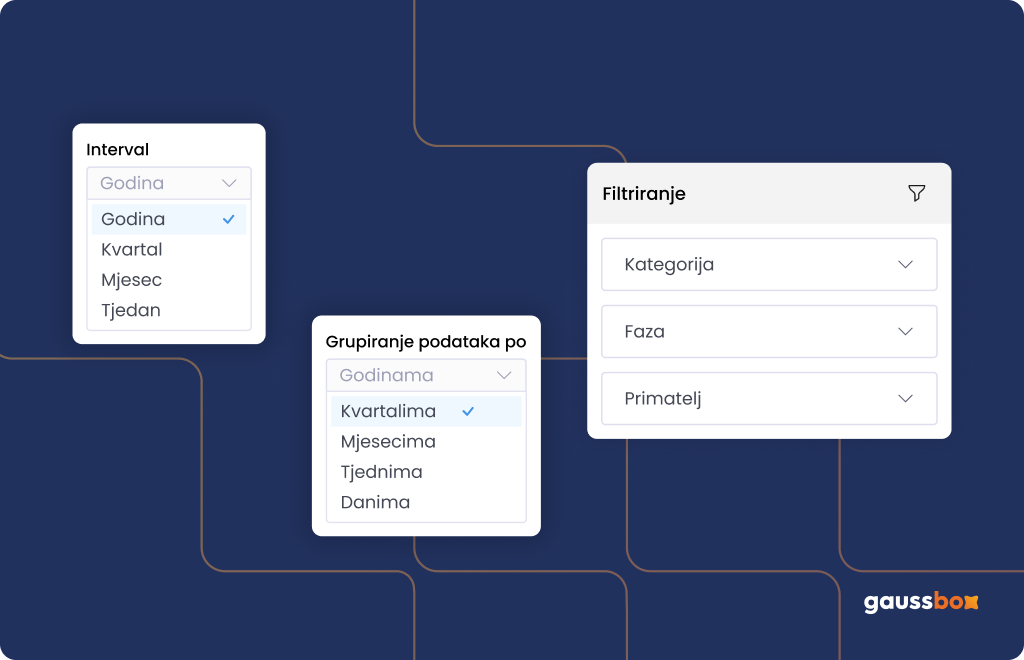
Task: Click the chevron in Godinama dropdown
Action: [504, 375]
